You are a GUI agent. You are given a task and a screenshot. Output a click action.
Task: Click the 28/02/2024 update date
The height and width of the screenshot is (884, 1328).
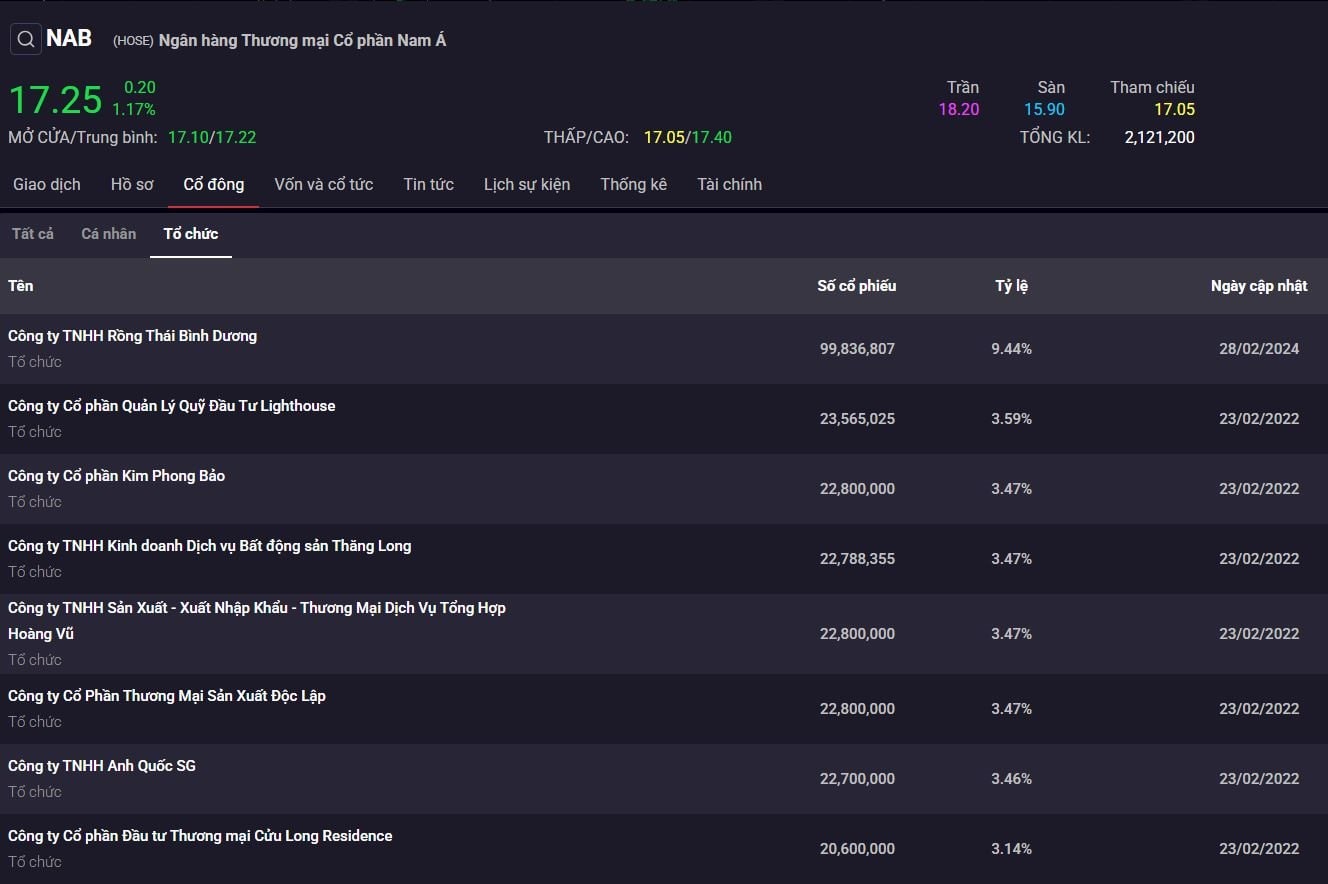pos(1259,349)
